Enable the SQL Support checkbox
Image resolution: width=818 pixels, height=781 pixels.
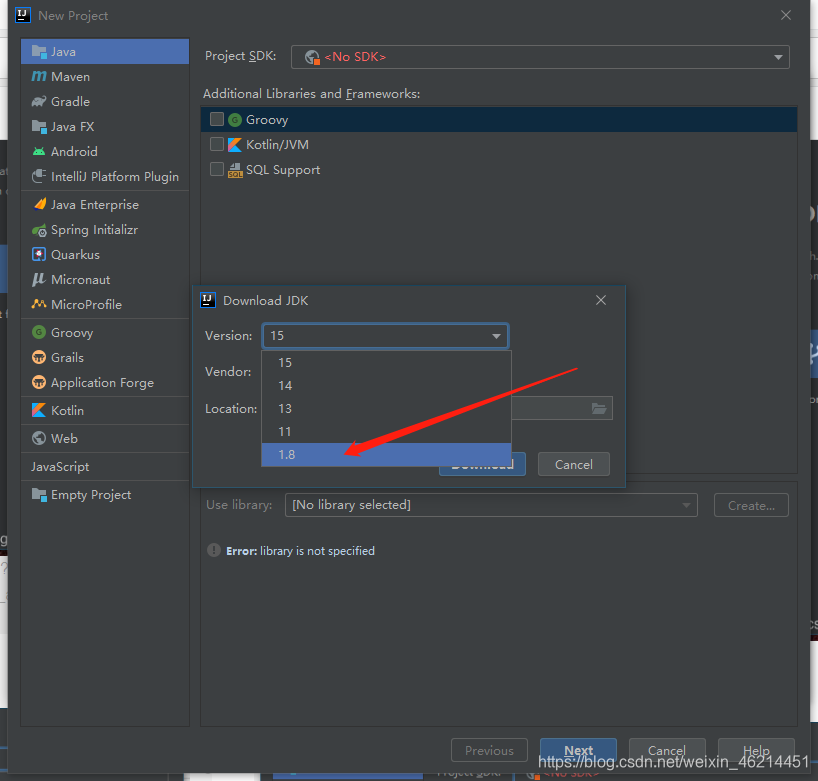tap(216, 169)
